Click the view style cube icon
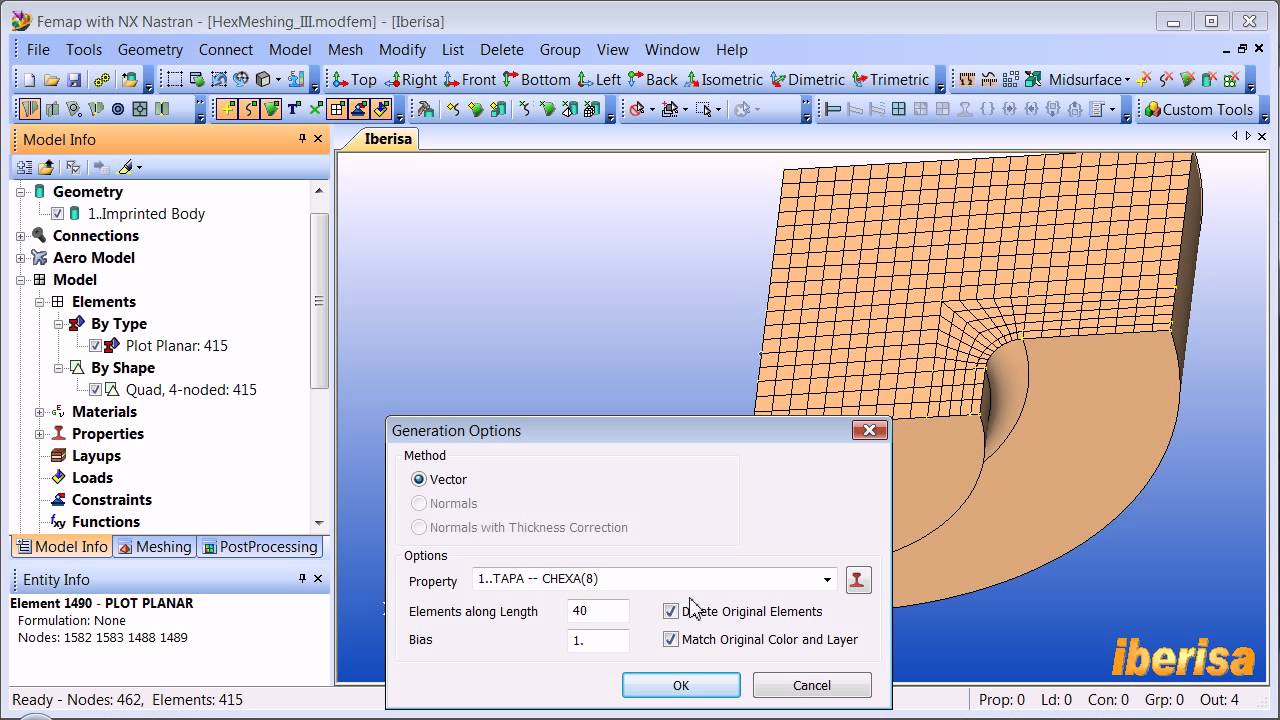The height and width of the screenshot is (720, 1280). click(263, 80)
